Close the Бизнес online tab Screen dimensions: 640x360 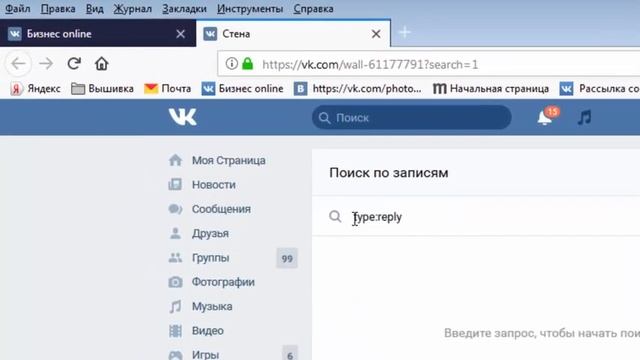tap(180, 34)
